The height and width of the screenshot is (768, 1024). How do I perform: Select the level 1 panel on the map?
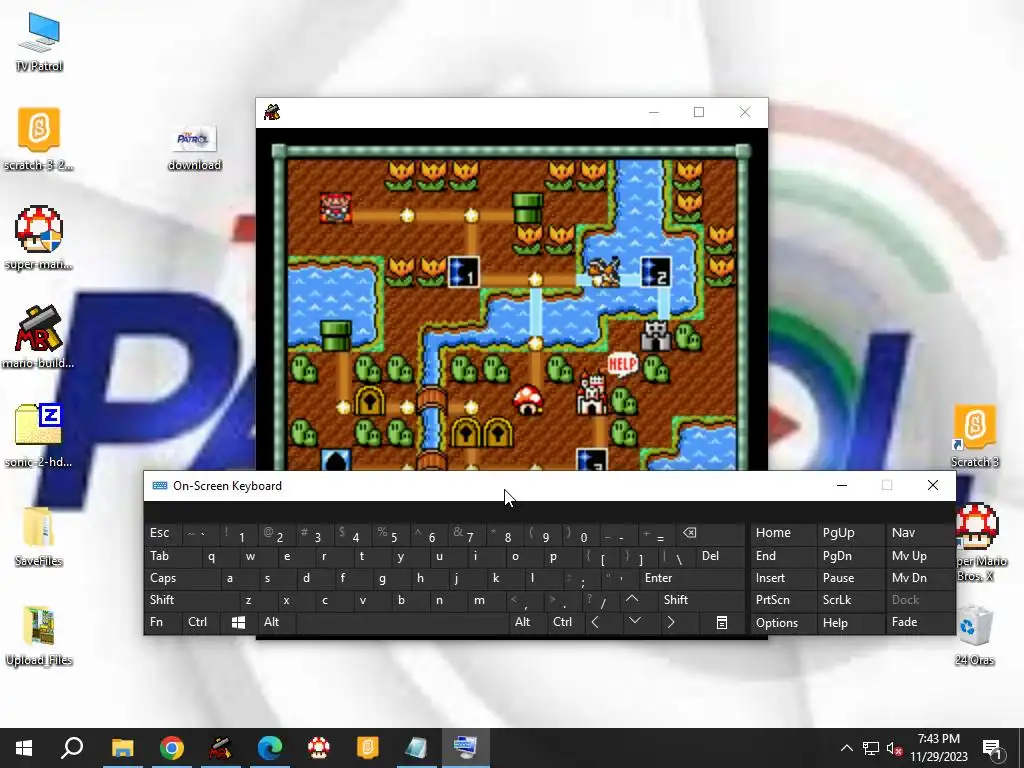464,272
